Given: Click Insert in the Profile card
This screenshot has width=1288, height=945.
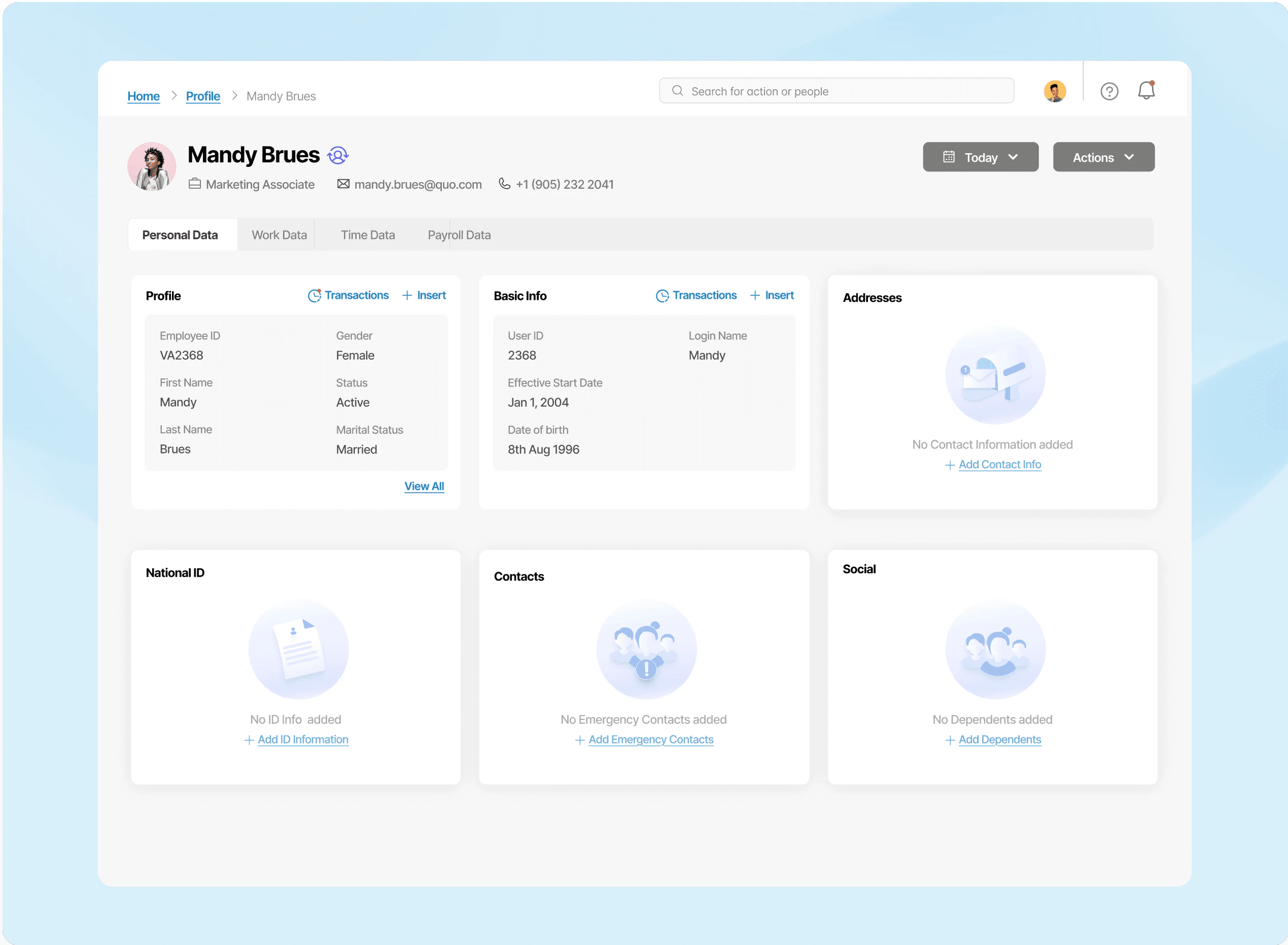Looking at the screenshot, I should [424, 295].
